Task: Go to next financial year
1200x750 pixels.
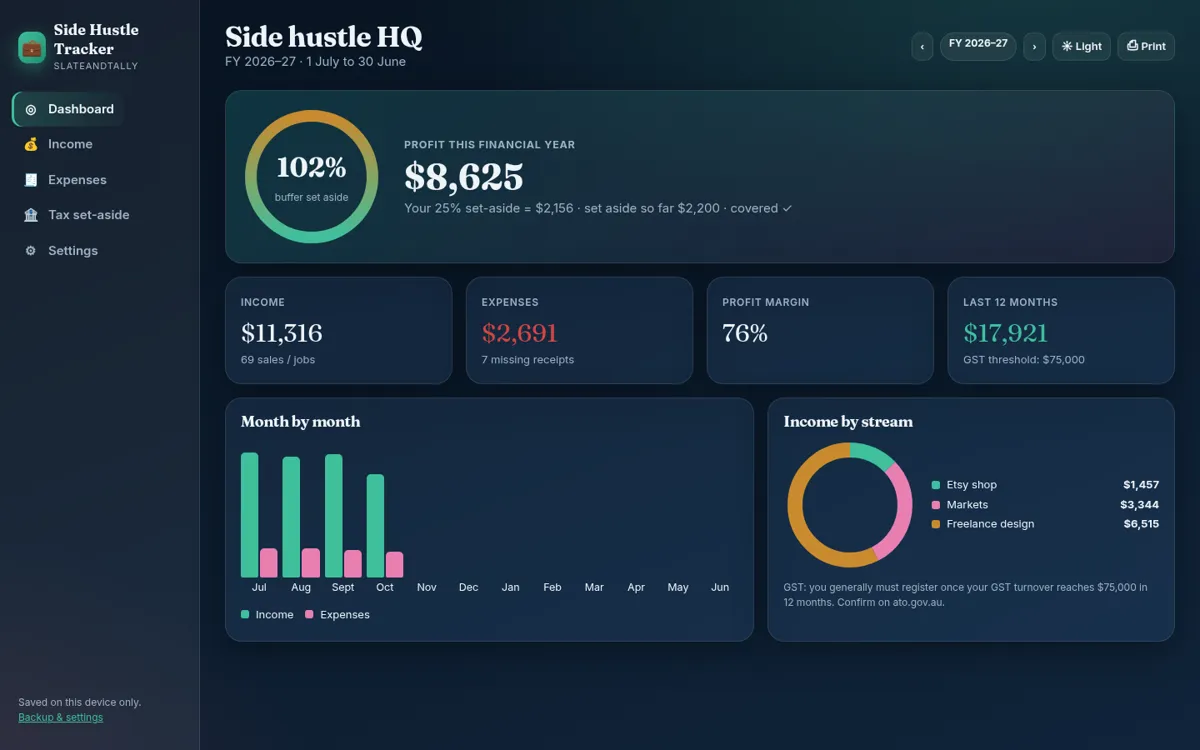Action: [1034, 46]
